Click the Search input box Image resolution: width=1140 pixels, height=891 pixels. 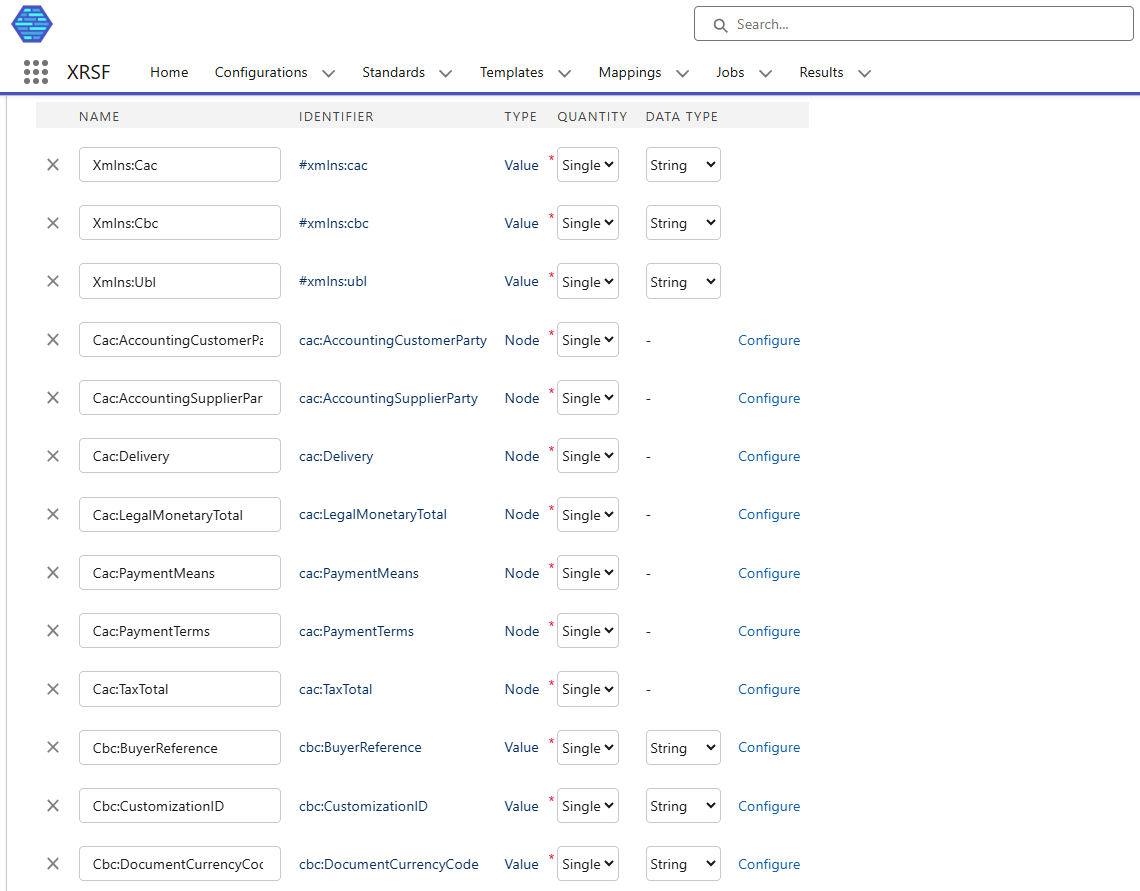(913, 24)
